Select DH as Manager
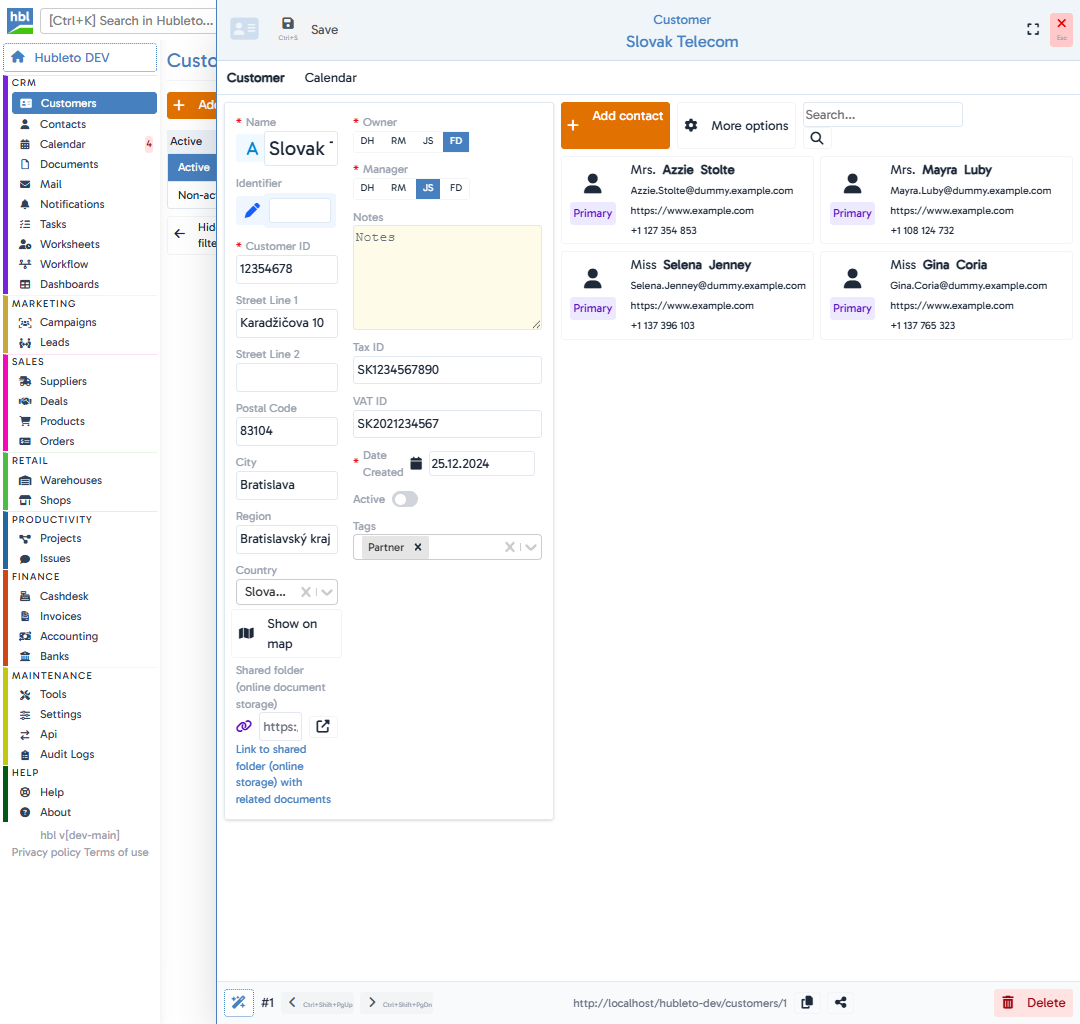1080x1024 pixels. pos(367,188)
